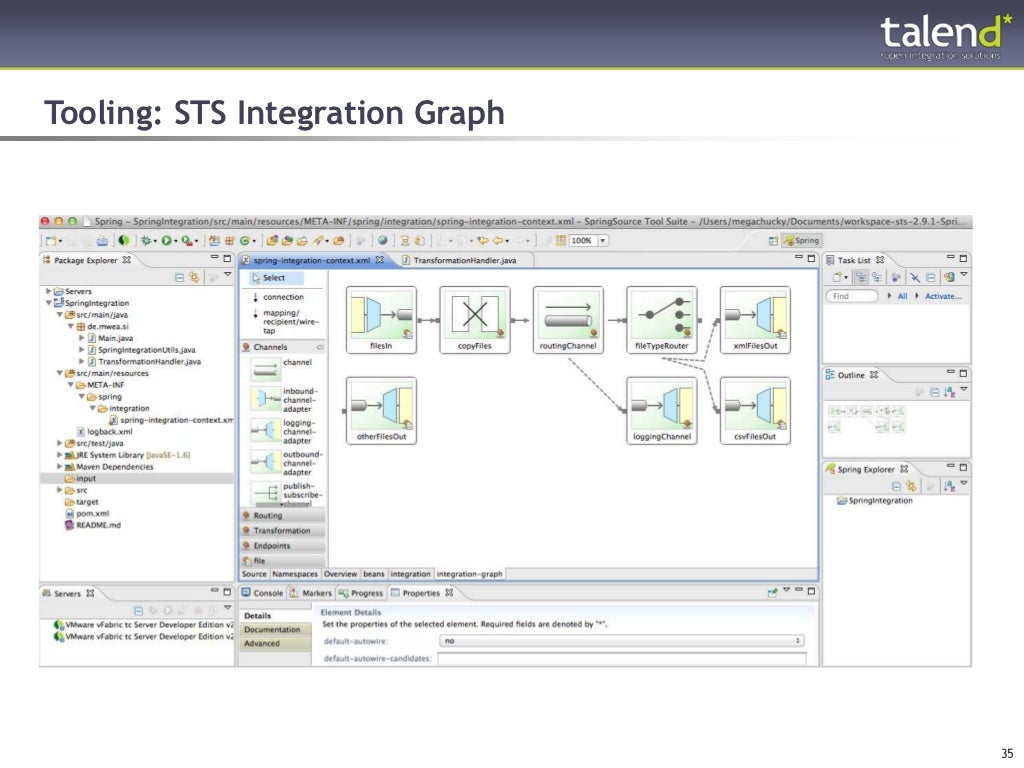Collapse the SpringIntegration project node
Viewport: 1024px width, 768px height.
[x=48, y=303]
